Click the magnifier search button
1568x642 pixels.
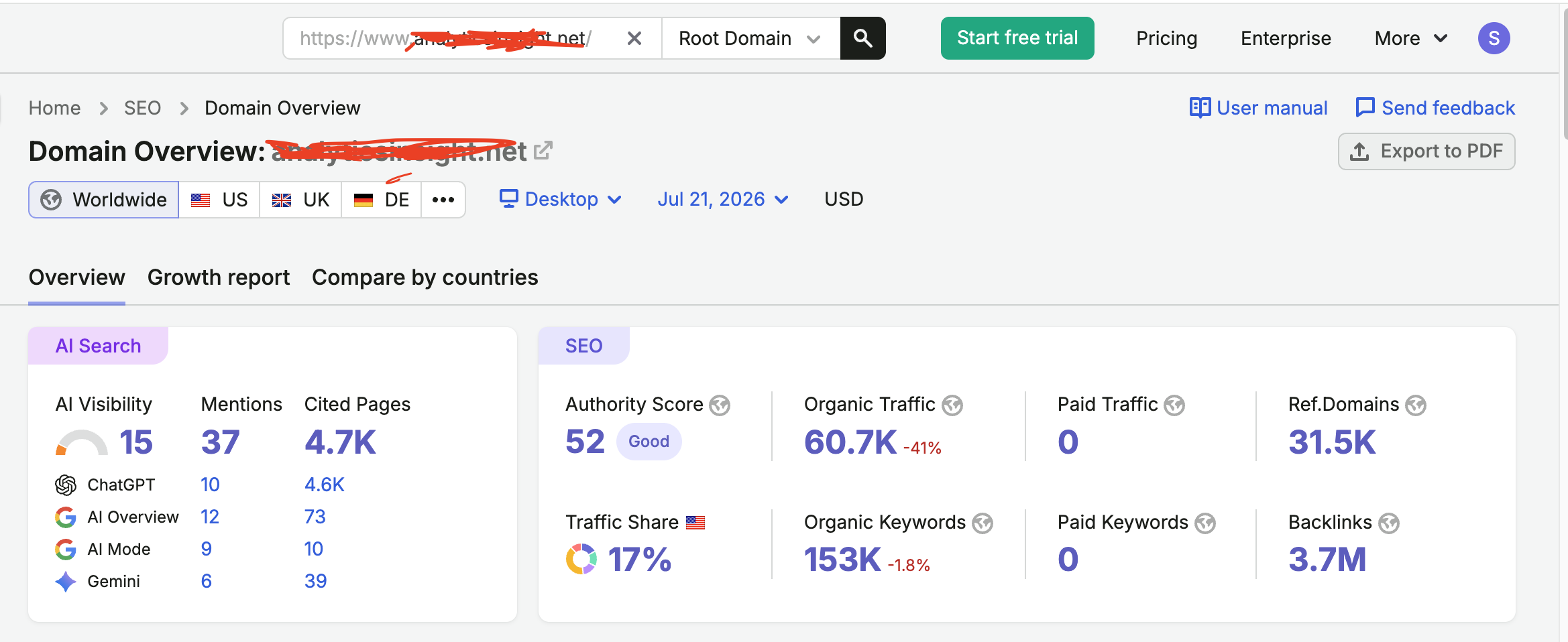pos(862,38)
